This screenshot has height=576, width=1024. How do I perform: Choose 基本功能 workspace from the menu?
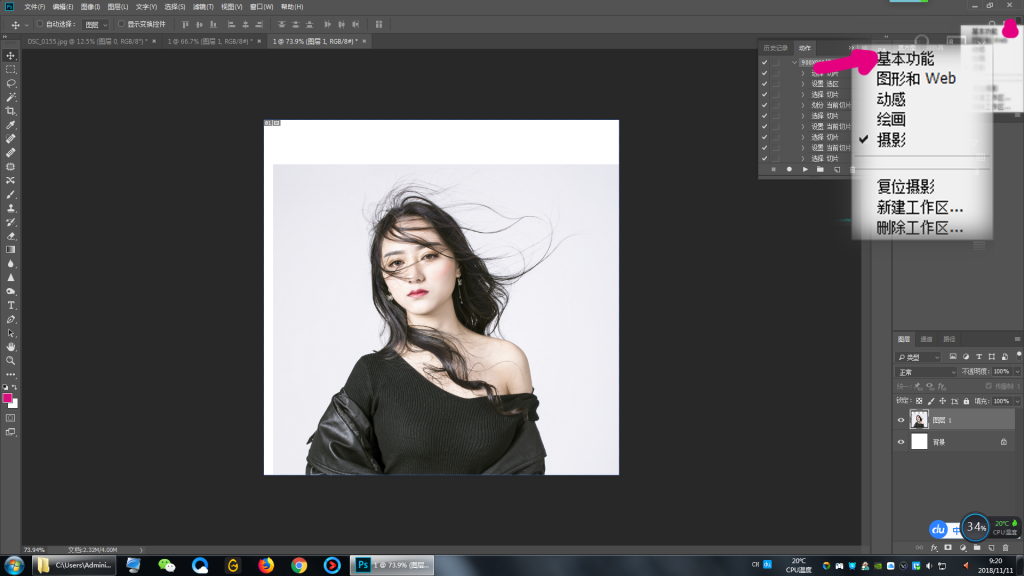pos(905,59)
